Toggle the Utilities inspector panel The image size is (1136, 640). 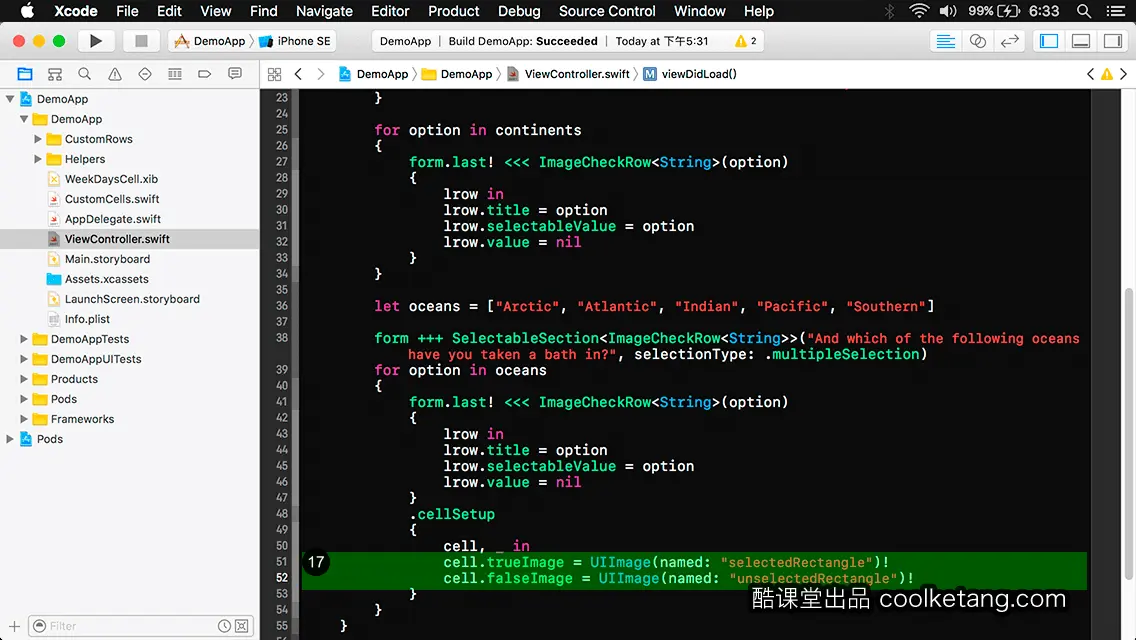coord(1113,41)
